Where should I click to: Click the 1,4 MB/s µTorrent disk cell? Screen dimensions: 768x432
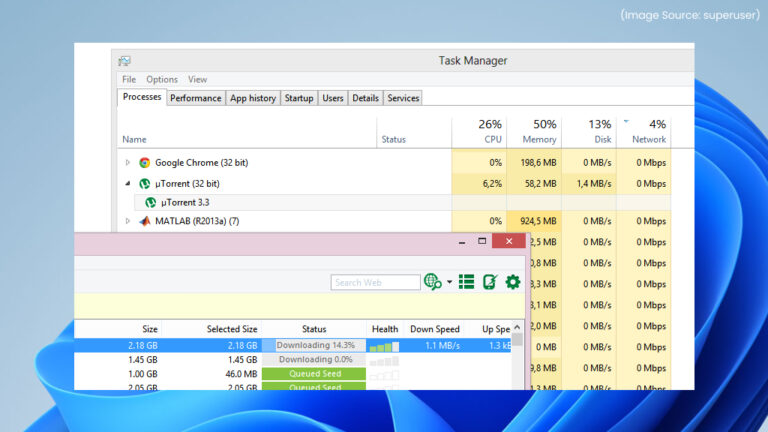click(x=589, y=184)
